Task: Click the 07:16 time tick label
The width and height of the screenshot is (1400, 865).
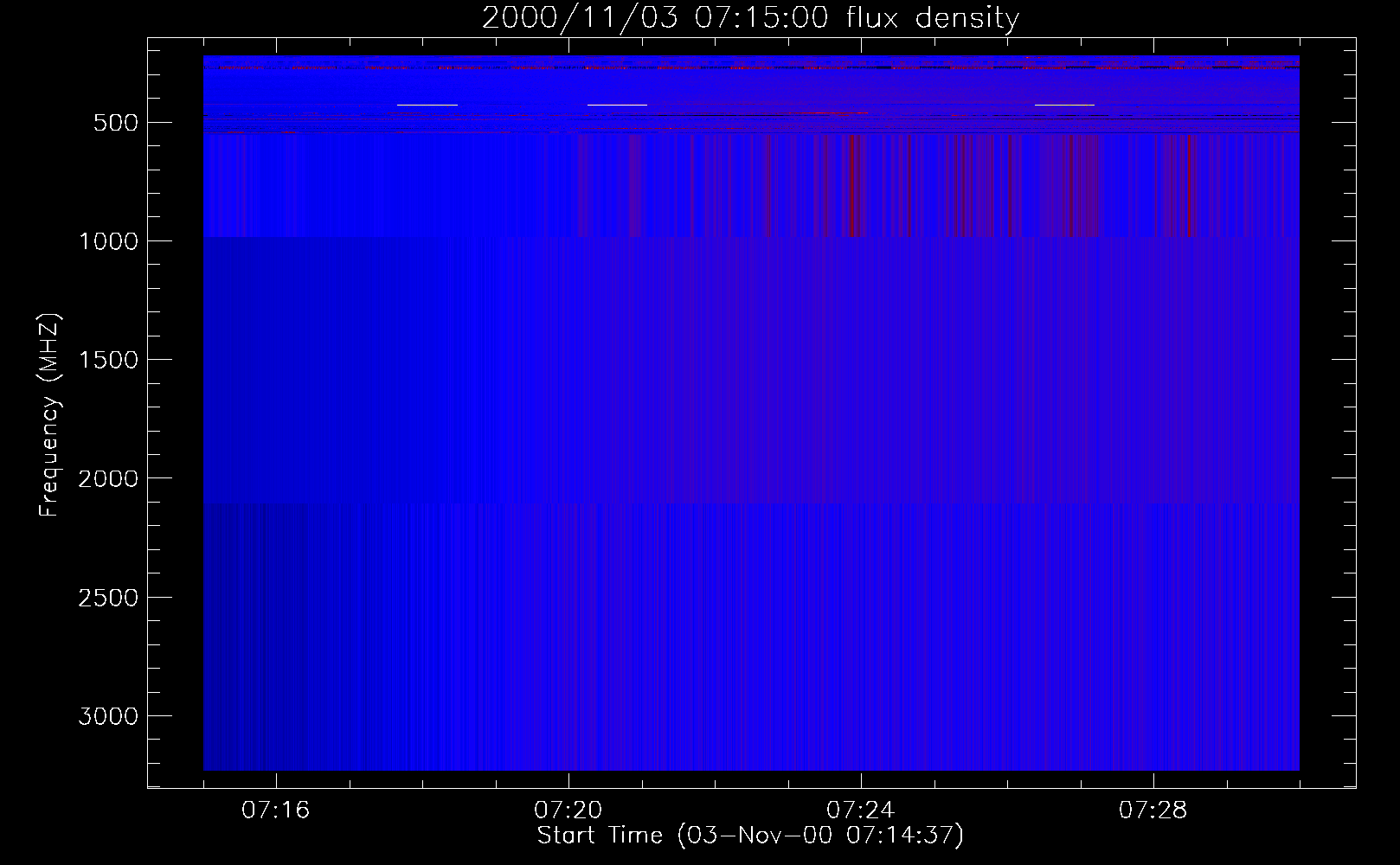Action: pyautogui.click(x=276, y=811)
